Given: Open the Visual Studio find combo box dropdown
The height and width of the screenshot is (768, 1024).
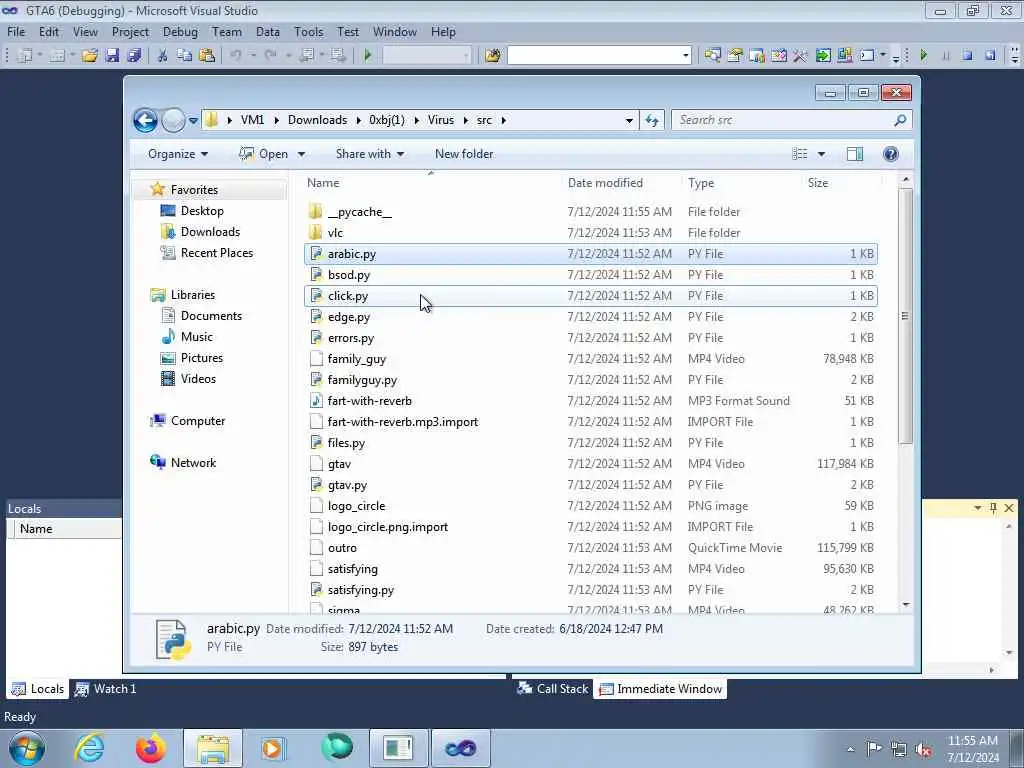Looking at the screenshot, I should point(686,56).
